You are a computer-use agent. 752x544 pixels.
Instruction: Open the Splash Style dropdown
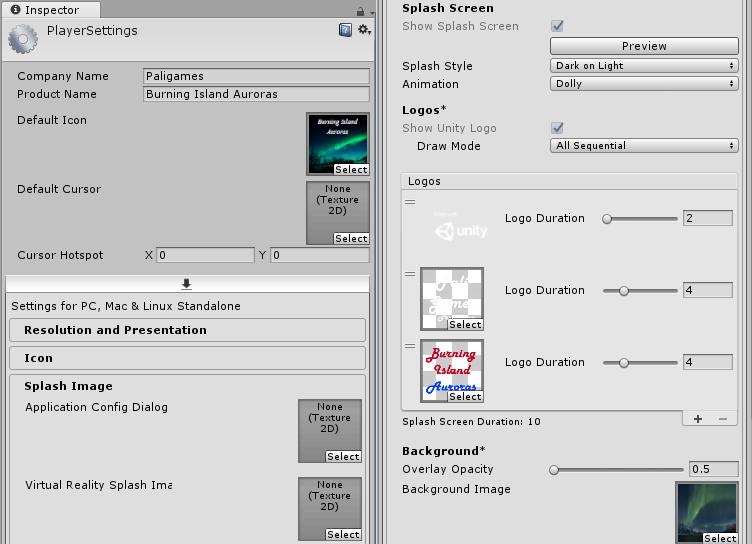(x=644, y=66)
